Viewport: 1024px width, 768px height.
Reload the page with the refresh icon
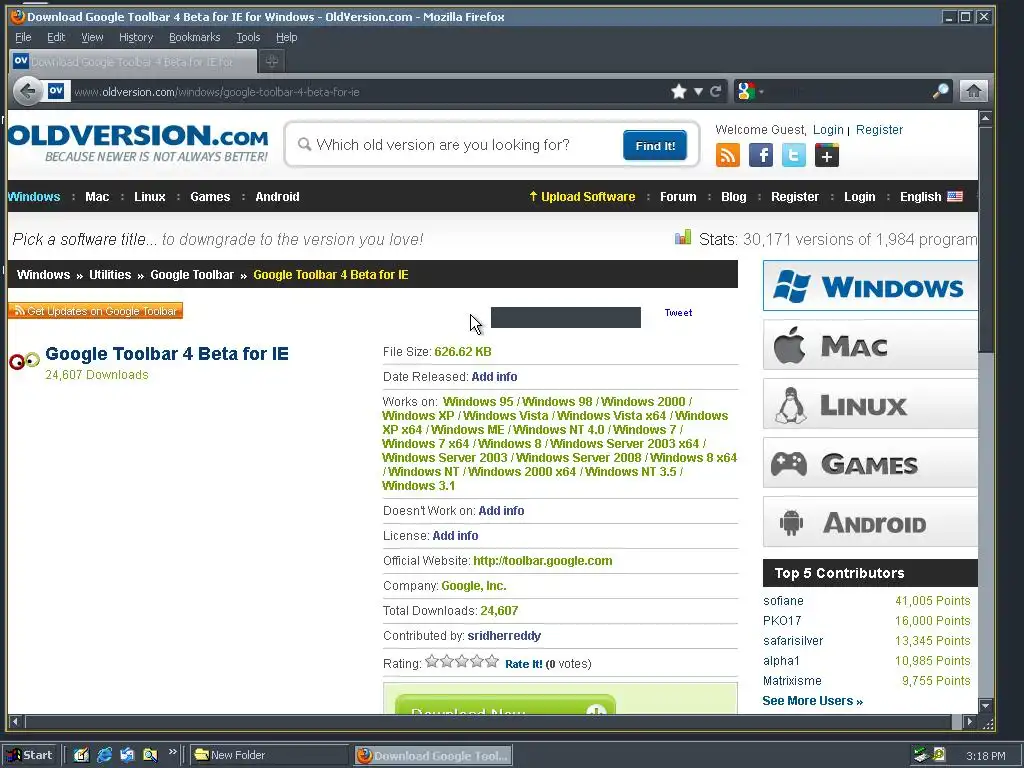716,91
